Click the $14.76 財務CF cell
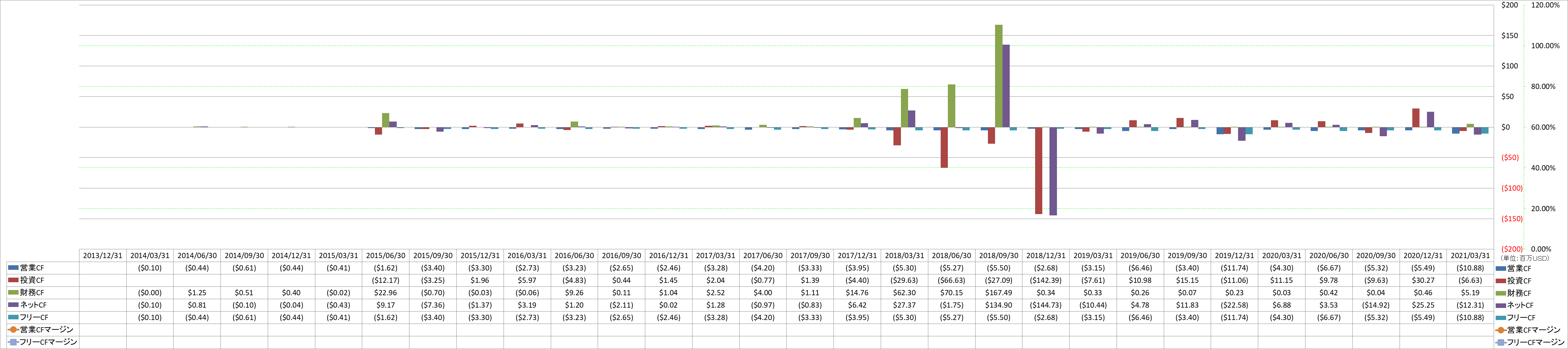Viewport: 1568px width, 349px height. [857, 293]
